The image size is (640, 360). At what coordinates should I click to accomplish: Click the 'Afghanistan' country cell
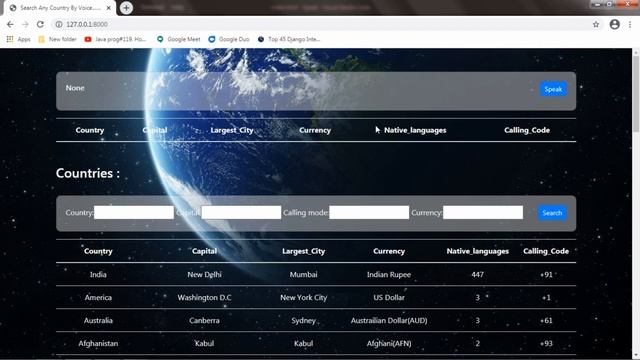click(x=98, y=343)
